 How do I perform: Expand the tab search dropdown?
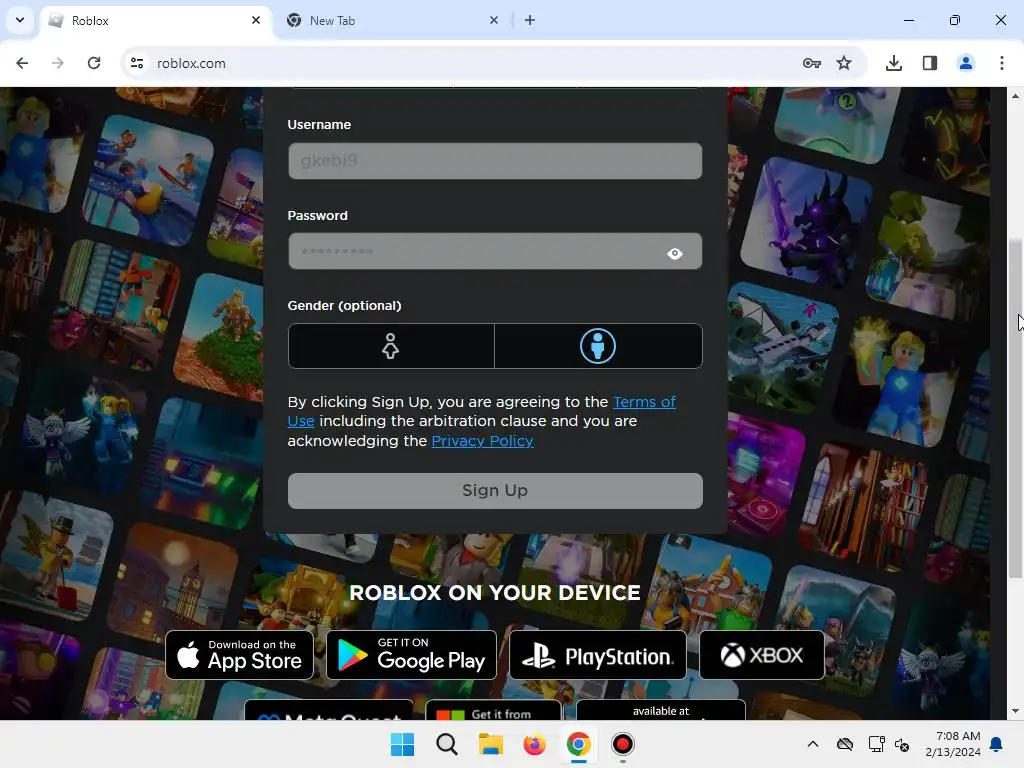[20, 20]
